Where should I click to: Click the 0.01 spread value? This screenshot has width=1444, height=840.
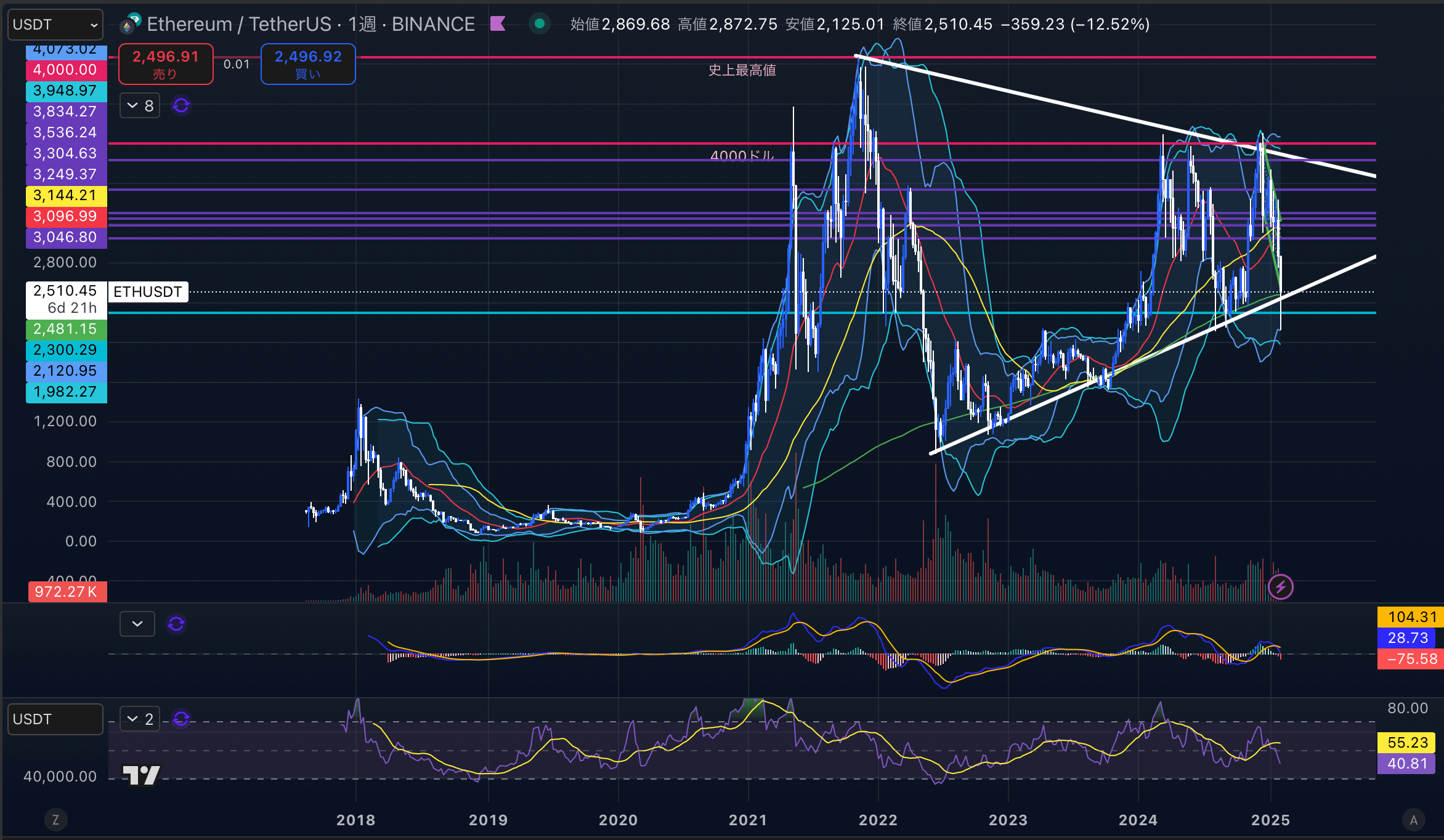point(237,64)
